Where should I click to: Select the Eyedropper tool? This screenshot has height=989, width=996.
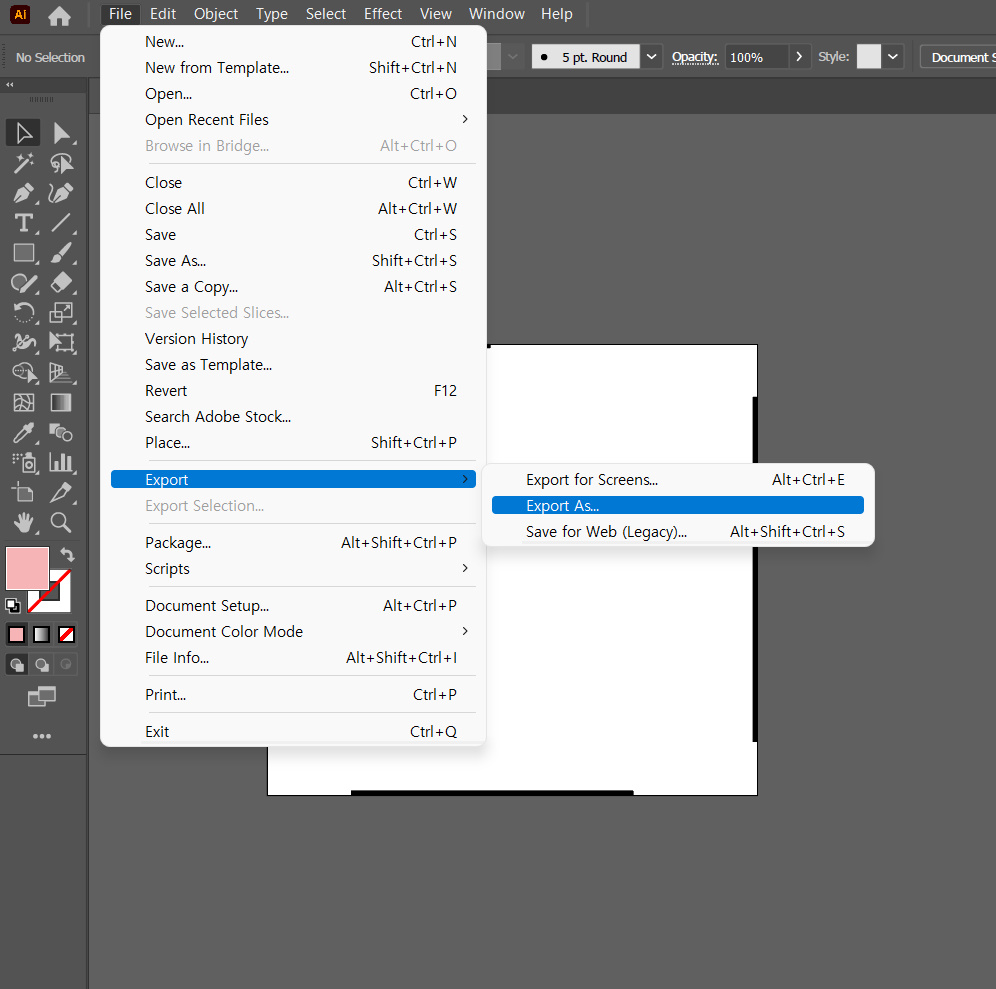point(24,433)
